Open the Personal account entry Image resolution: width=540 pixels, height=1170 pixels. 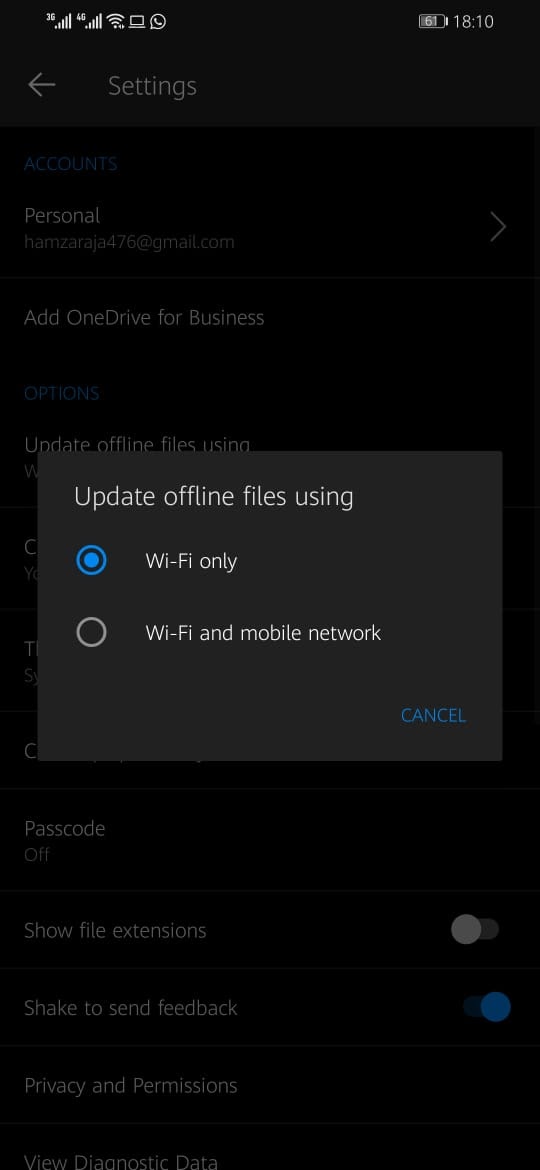click(x=270, y=228)
